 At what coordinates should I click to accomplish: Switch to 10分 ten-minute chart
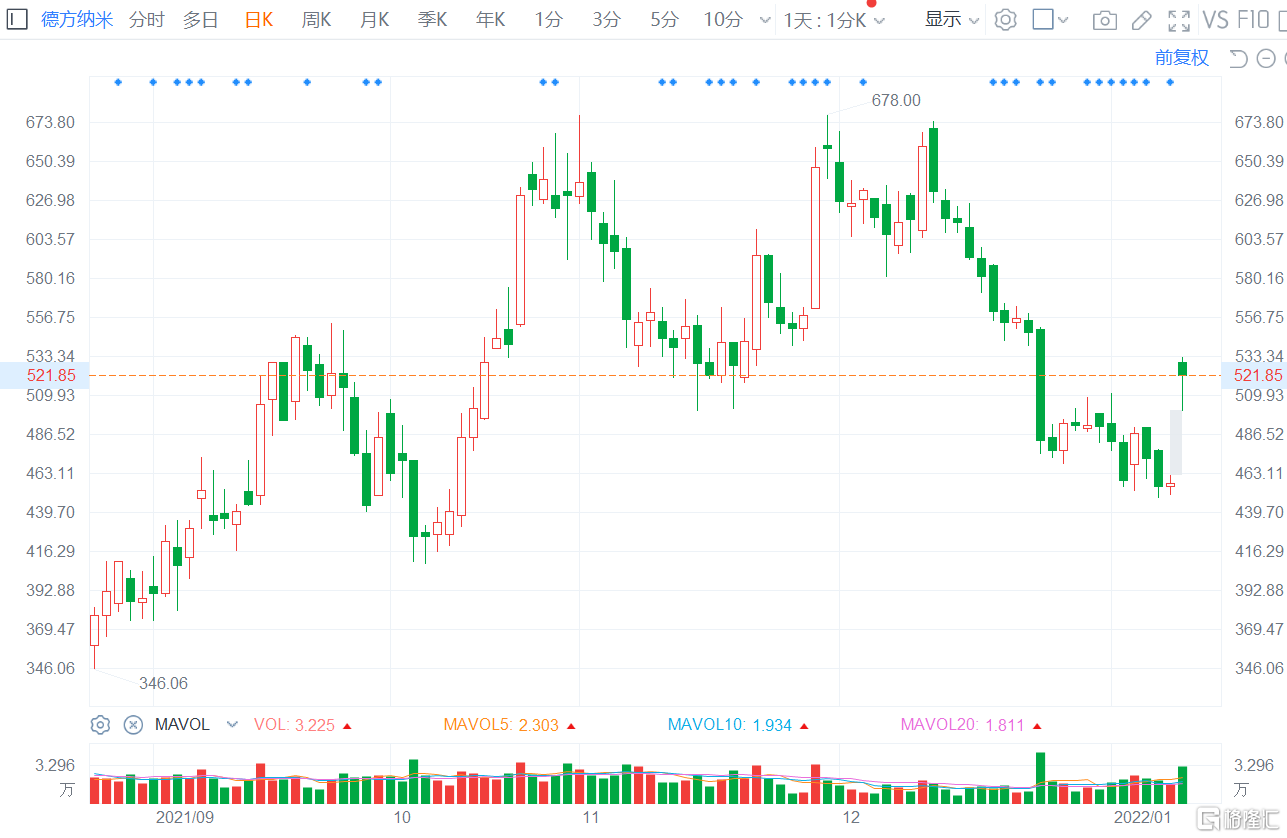(723, 19)
